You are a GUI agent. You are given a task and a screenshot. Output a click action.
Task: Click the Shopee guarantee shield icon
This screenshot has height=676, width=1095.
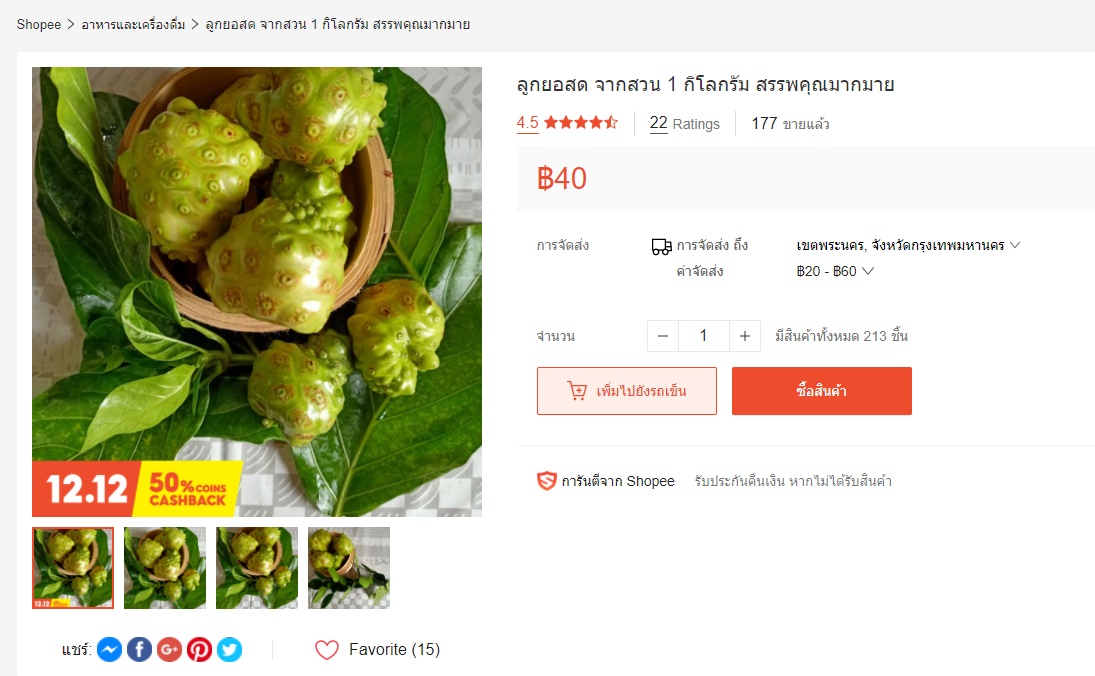point(546,480)
